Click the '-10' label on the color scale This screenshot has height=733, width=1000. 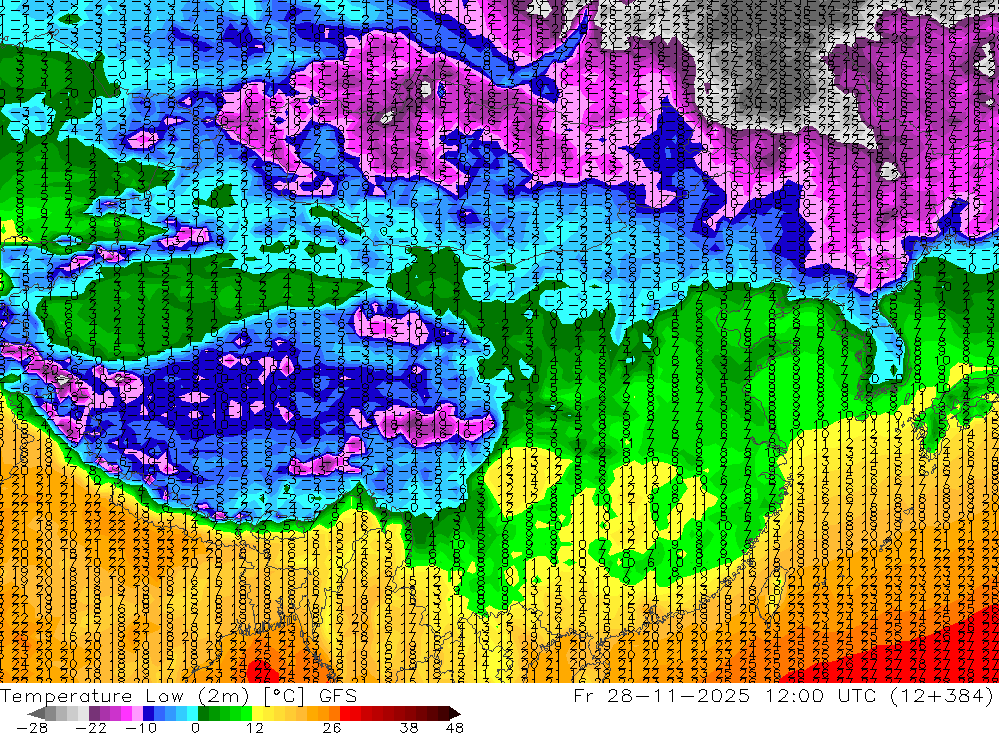pyautogui.click(x=140, y=727)
